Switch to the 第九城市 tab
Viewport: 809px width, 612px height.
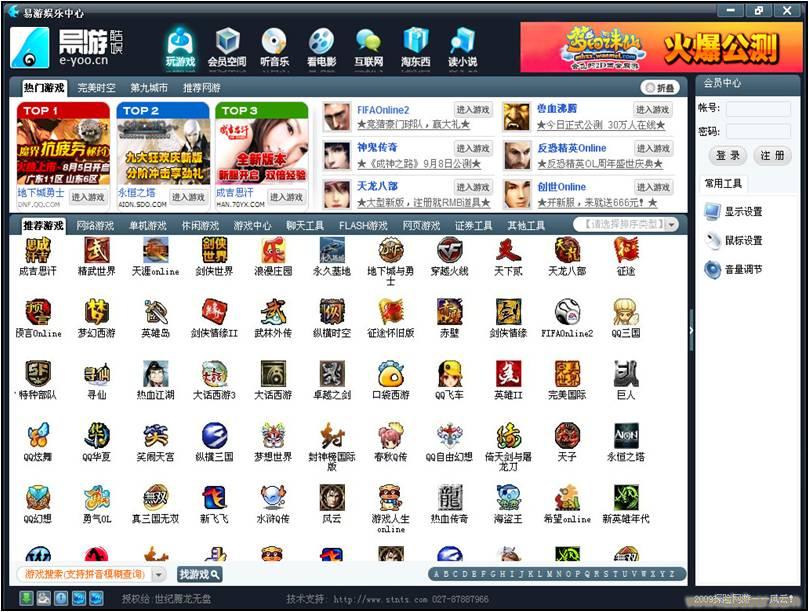tap(149, 88)
